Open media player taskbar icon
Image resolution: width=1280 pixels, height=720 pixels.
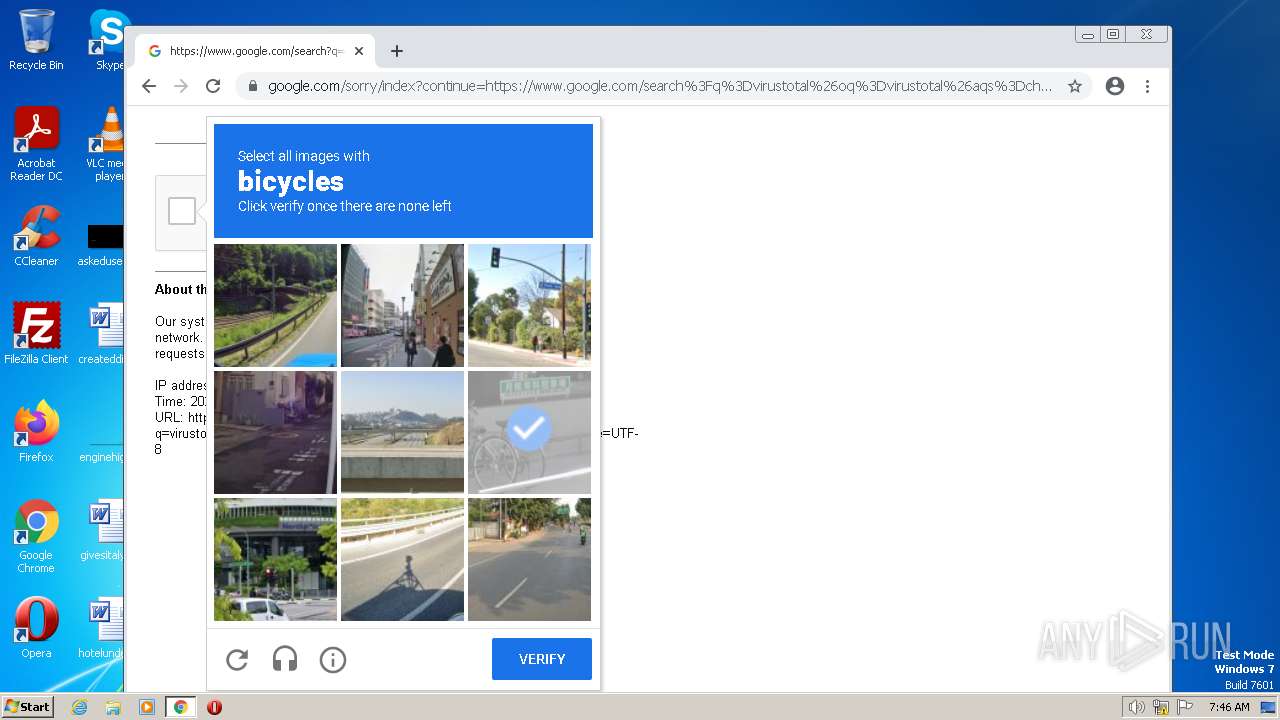click(147, 707)
